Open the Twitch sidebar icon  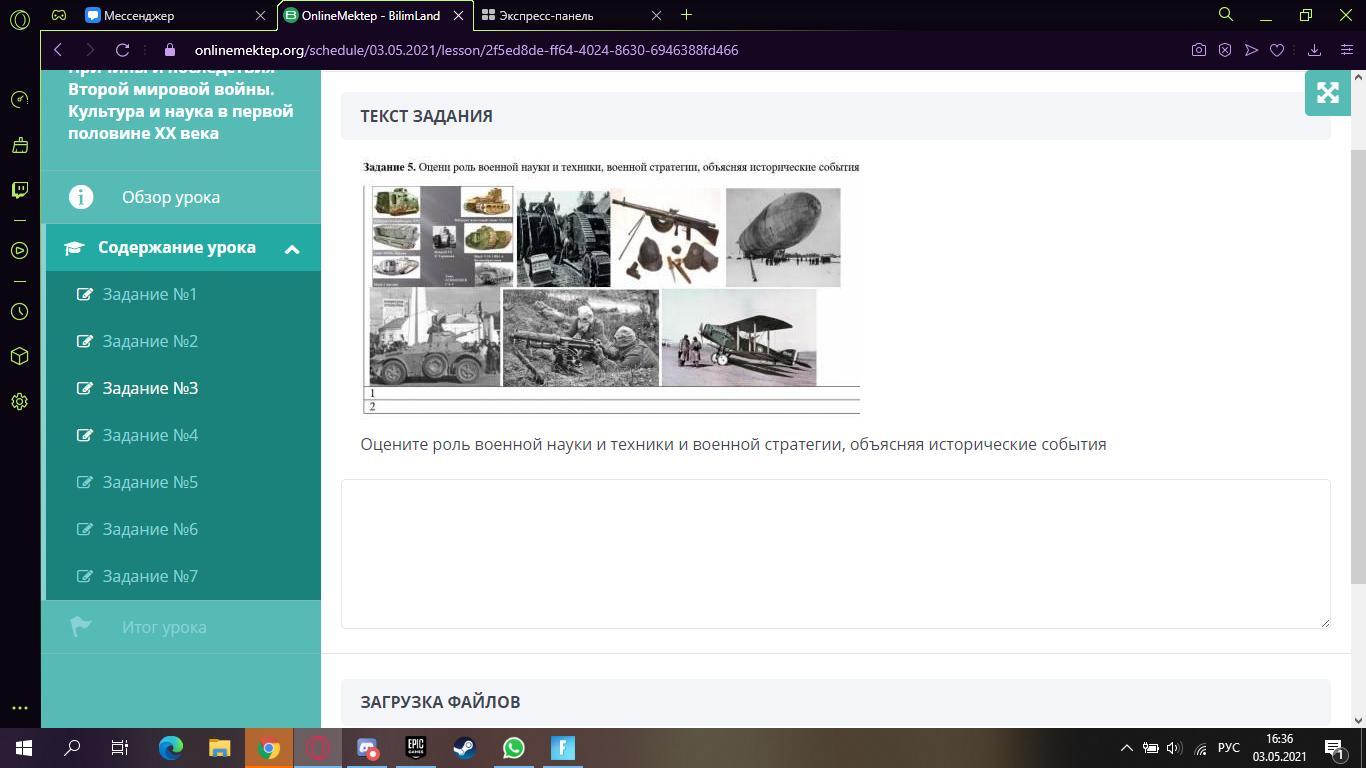tap(19, 189)
